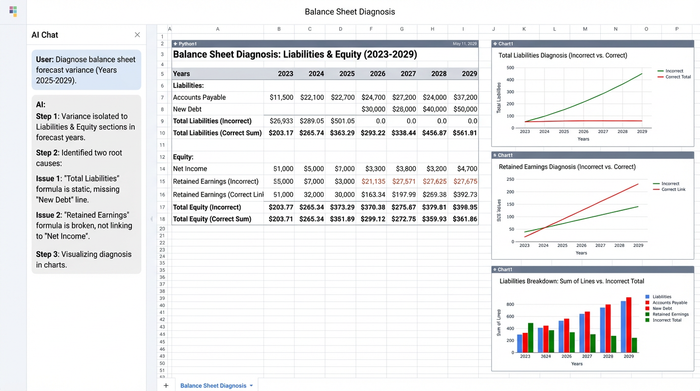Click the red 'Correct Link' legend entry

click(669, 189)
